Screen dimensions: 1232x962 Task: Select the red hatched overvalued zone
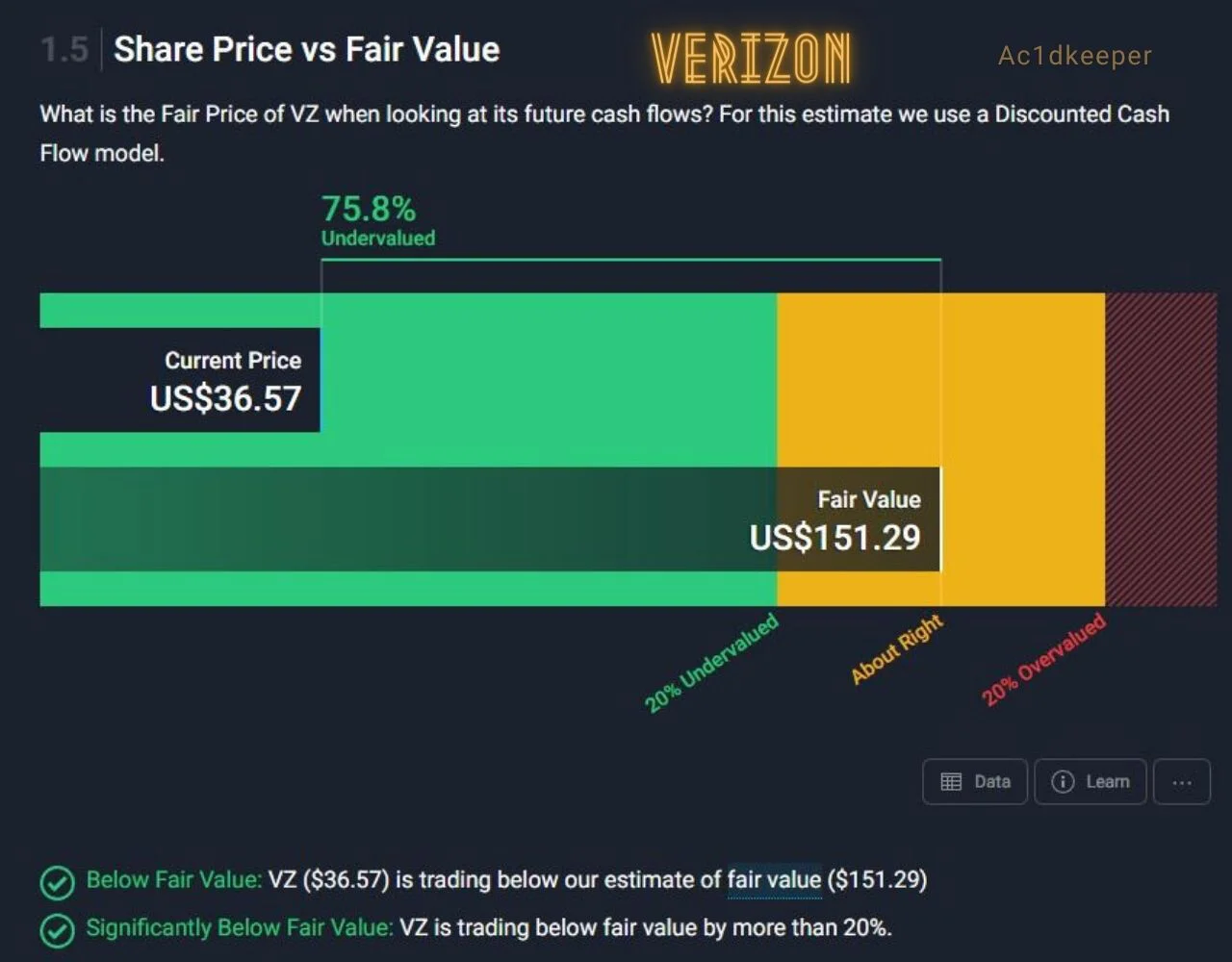click(1162, 449)
